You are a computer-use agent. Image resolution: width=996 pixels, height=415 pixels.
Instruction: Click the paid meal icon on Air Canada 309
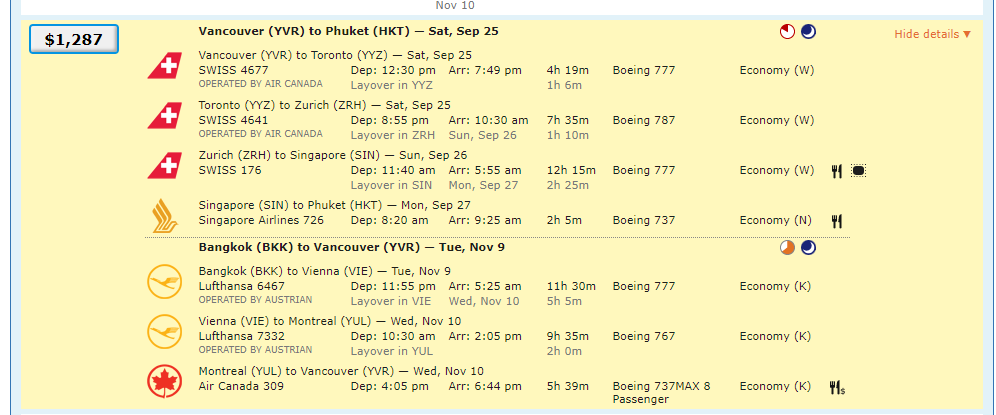(x=838, y=386)
